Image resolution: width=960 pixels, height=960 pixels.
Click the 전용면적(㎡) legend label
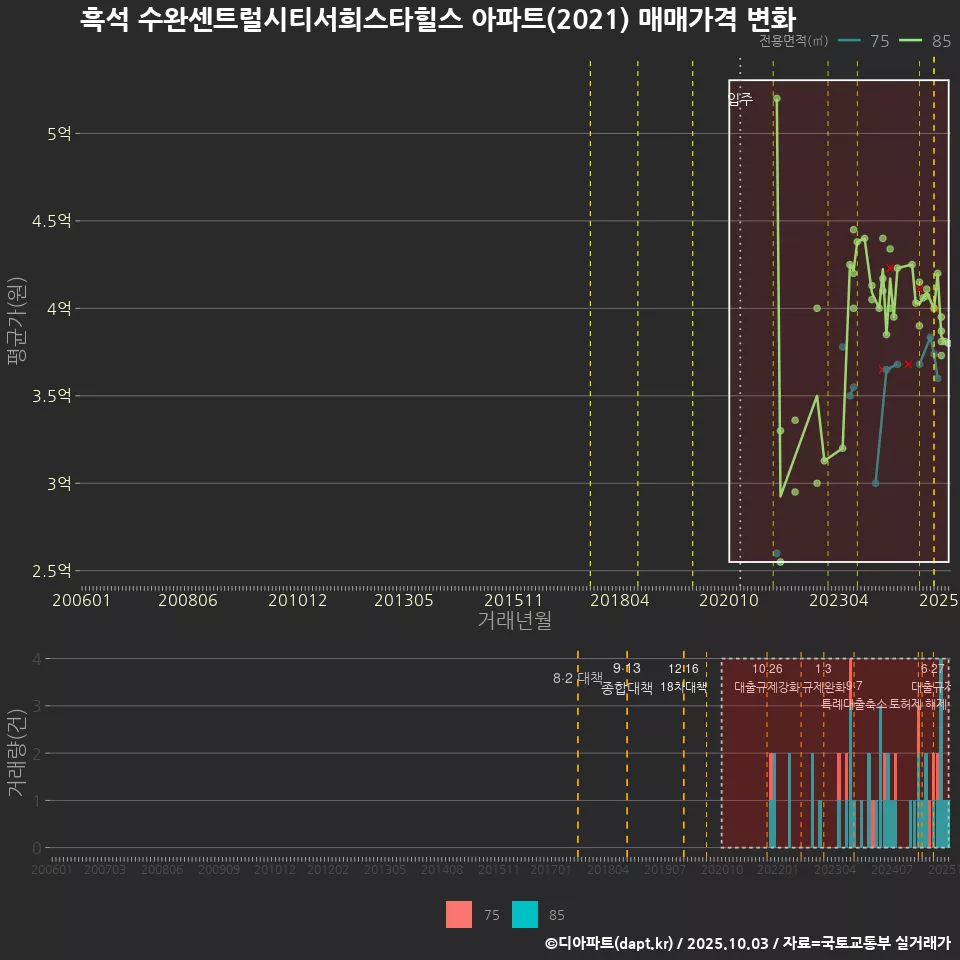(791, 42)
